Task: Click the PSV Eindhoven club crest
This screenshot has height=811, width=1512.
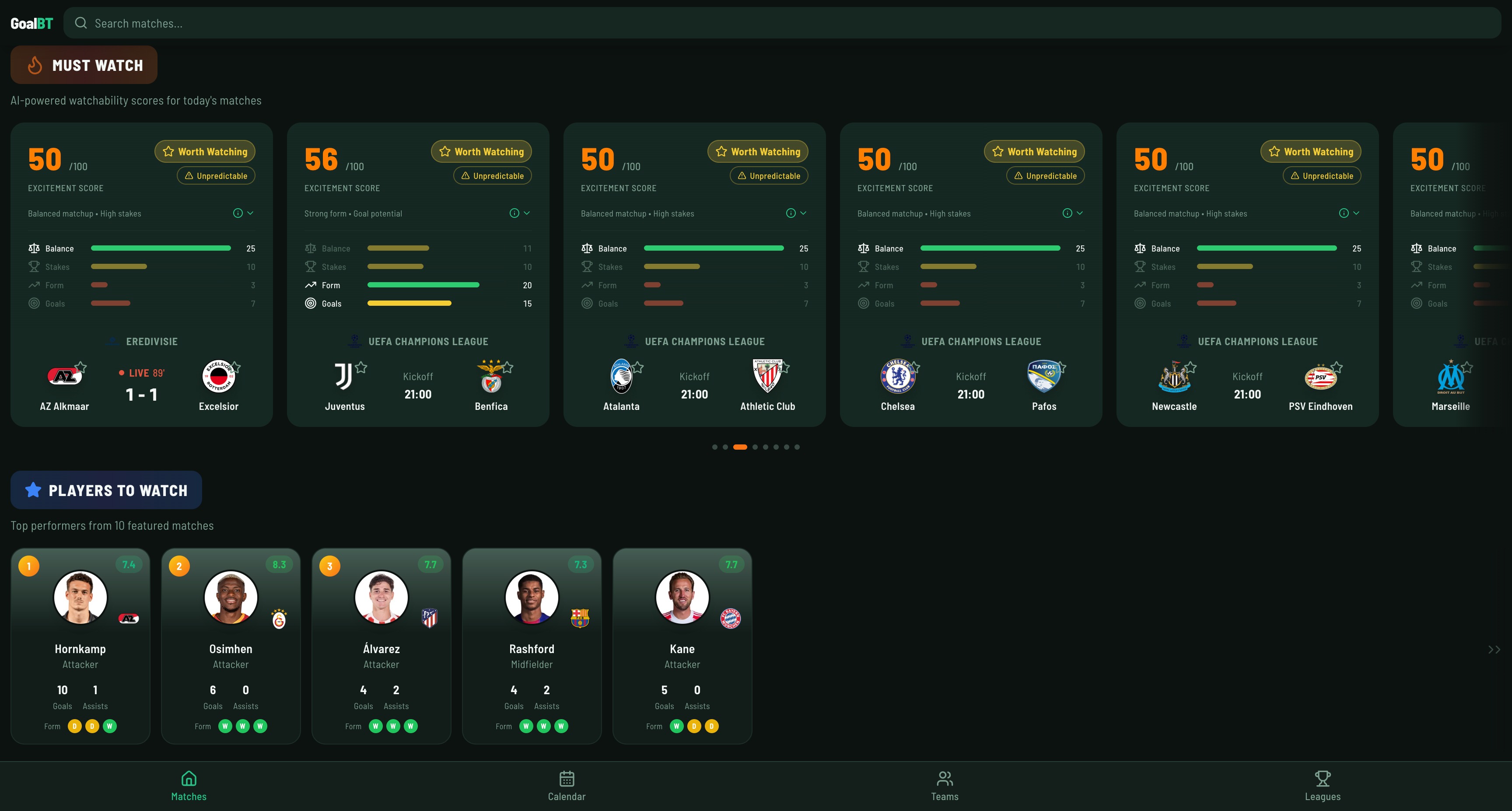Action: pos(1321,378)
